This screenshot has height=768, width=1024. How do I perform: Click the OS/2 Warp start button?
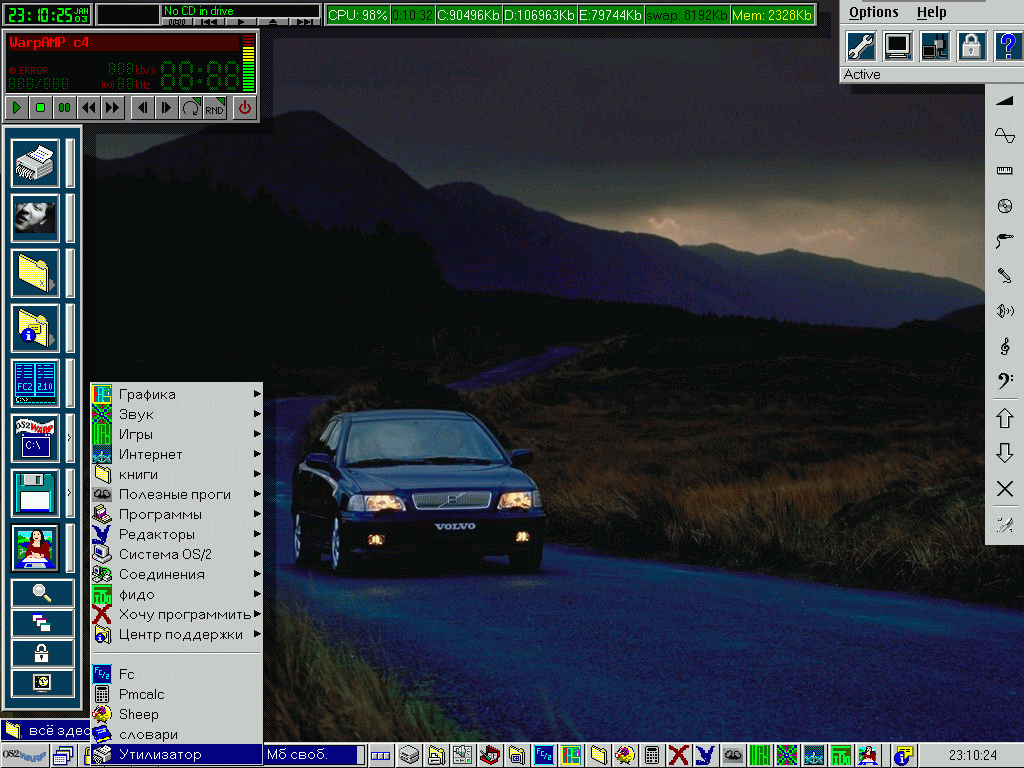tap(24, 756)
